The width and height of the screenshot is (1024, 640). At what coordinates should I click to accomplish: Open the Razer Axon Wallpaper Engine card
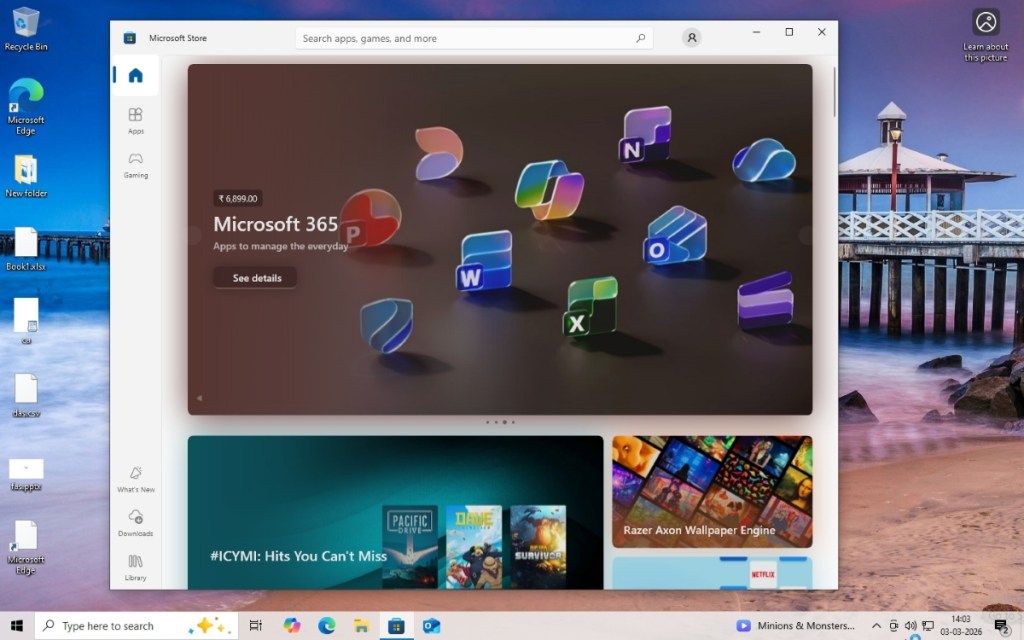[712, 490]
